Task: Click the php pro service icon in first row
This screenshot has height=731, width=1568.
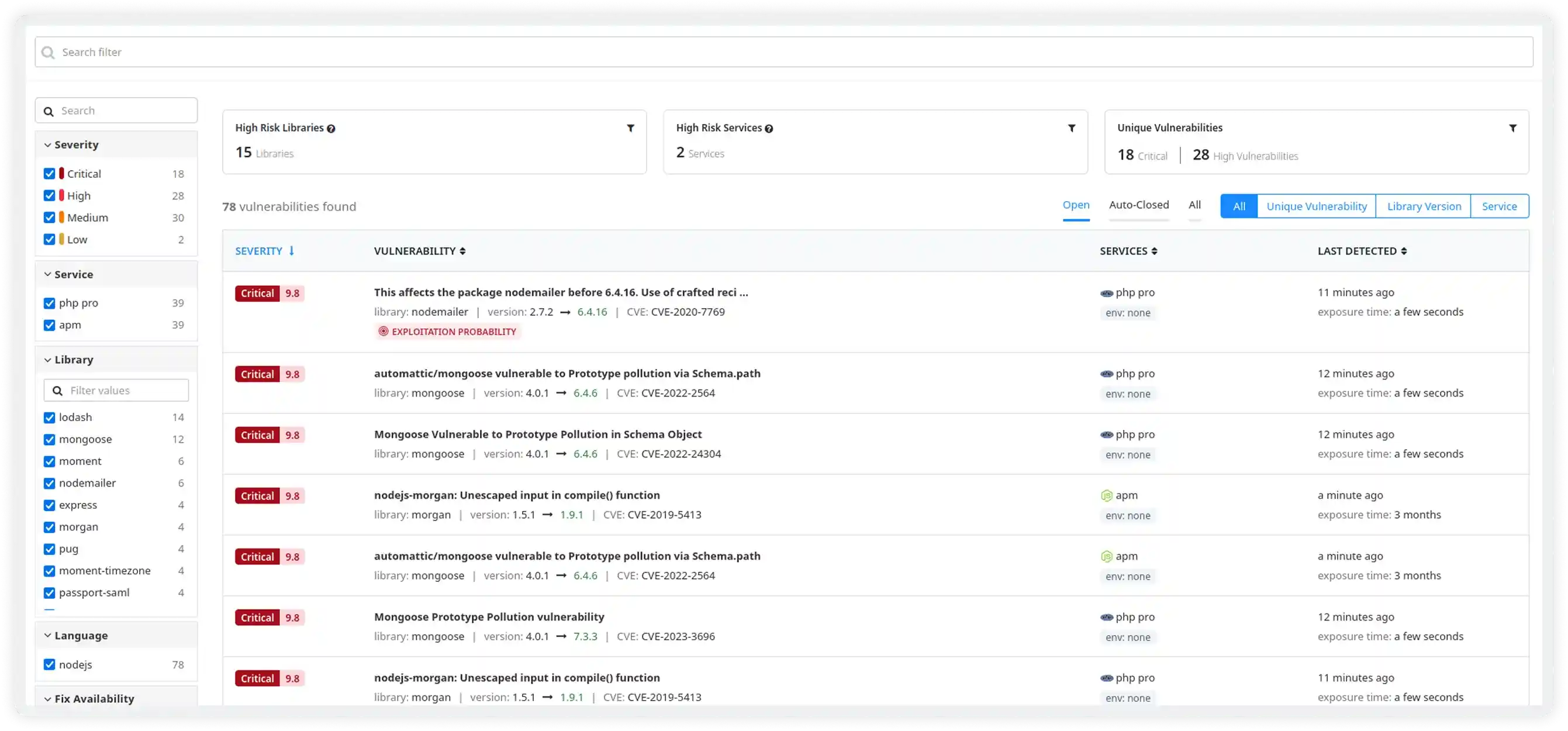Action: tap(1107, 293)
